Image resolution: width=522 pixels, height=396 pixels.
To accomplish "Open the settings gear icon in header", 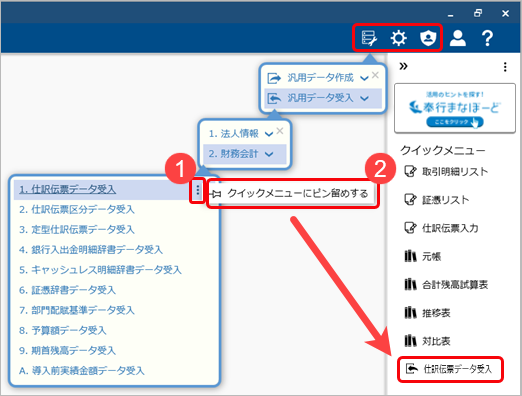I will coord(398,38).
